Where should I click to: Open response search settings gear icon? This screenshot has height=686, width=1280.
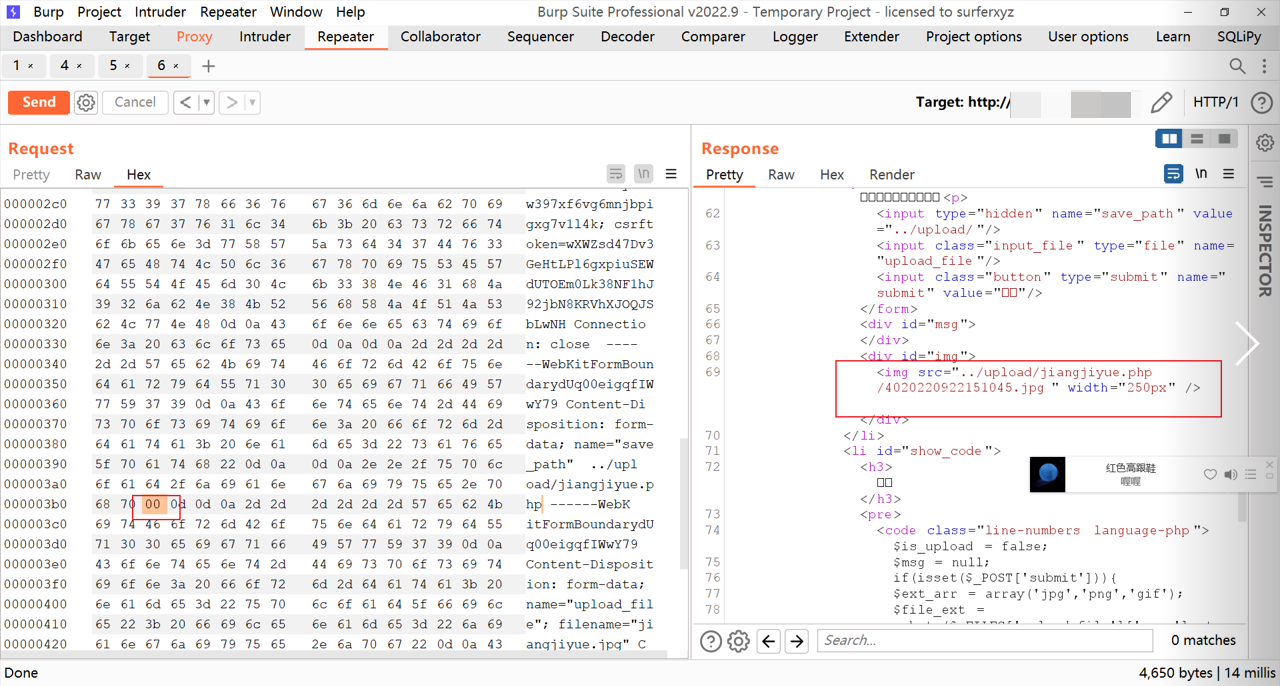point(738,641)
